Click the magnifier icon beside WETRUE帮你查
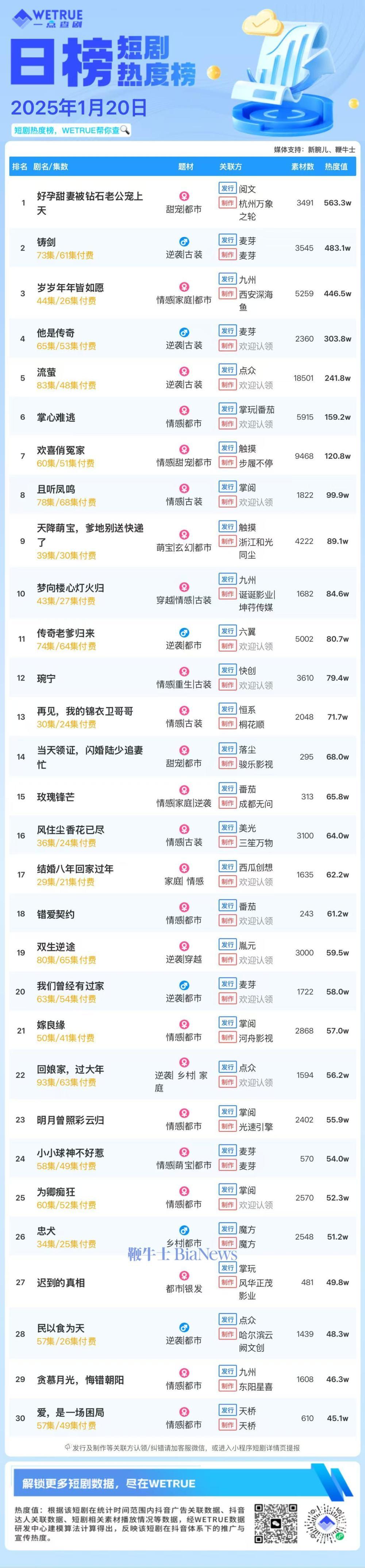This screenshot has height=1568, width=365. [x=126, y=130]
